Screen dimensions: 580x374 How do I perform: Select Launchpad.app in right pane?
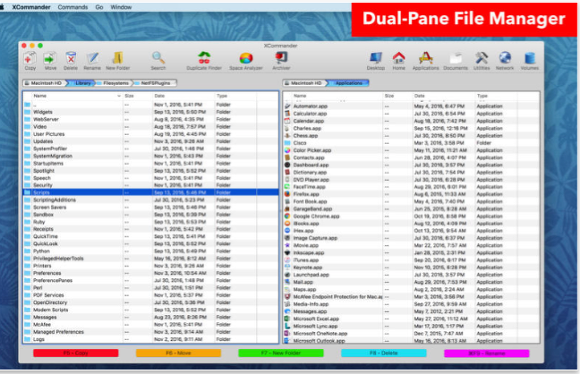point(411,275)
